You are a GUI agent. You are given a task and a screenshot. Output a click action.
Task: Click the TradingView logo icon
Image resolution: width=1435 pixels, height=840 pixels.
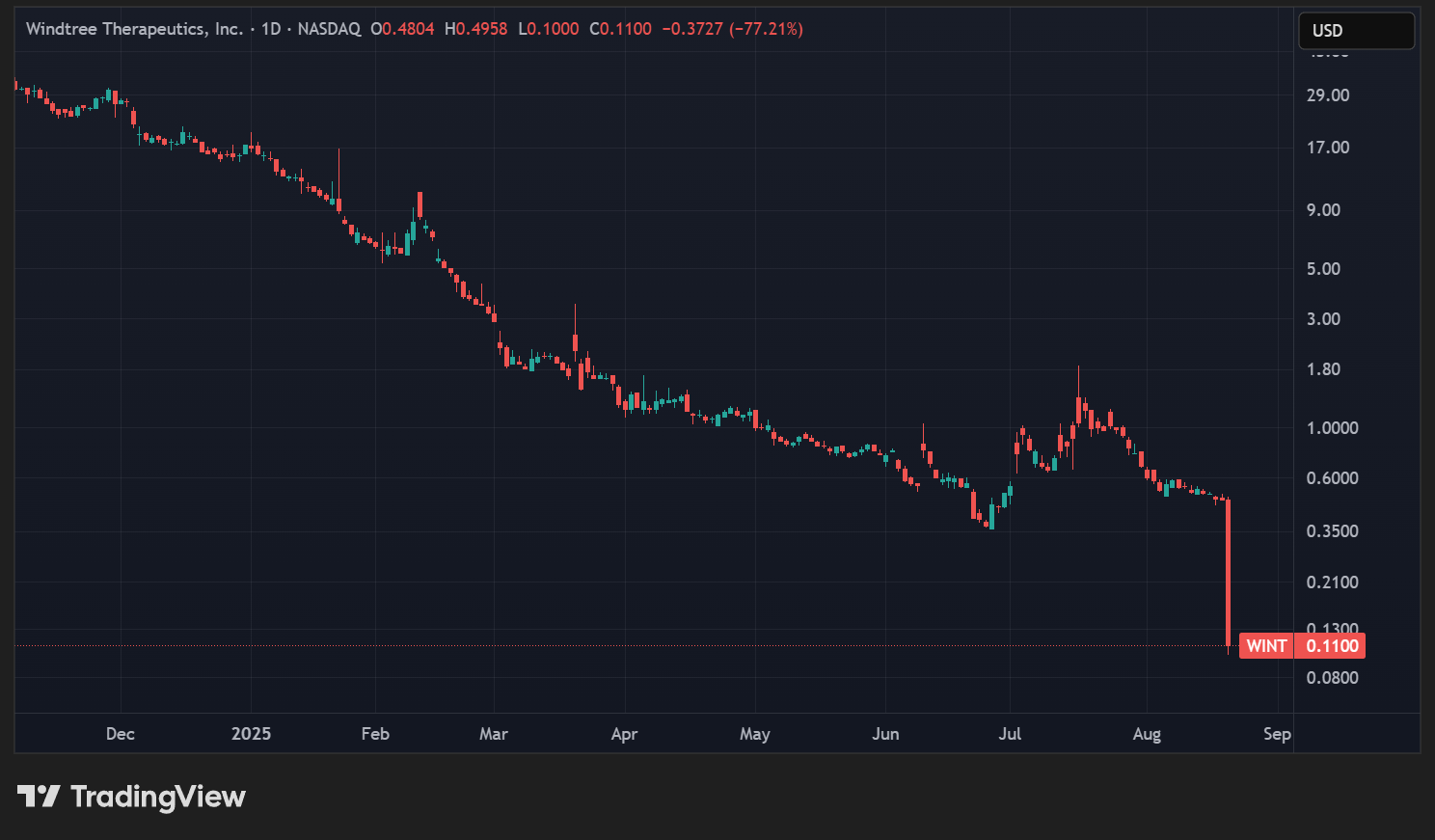39,797
